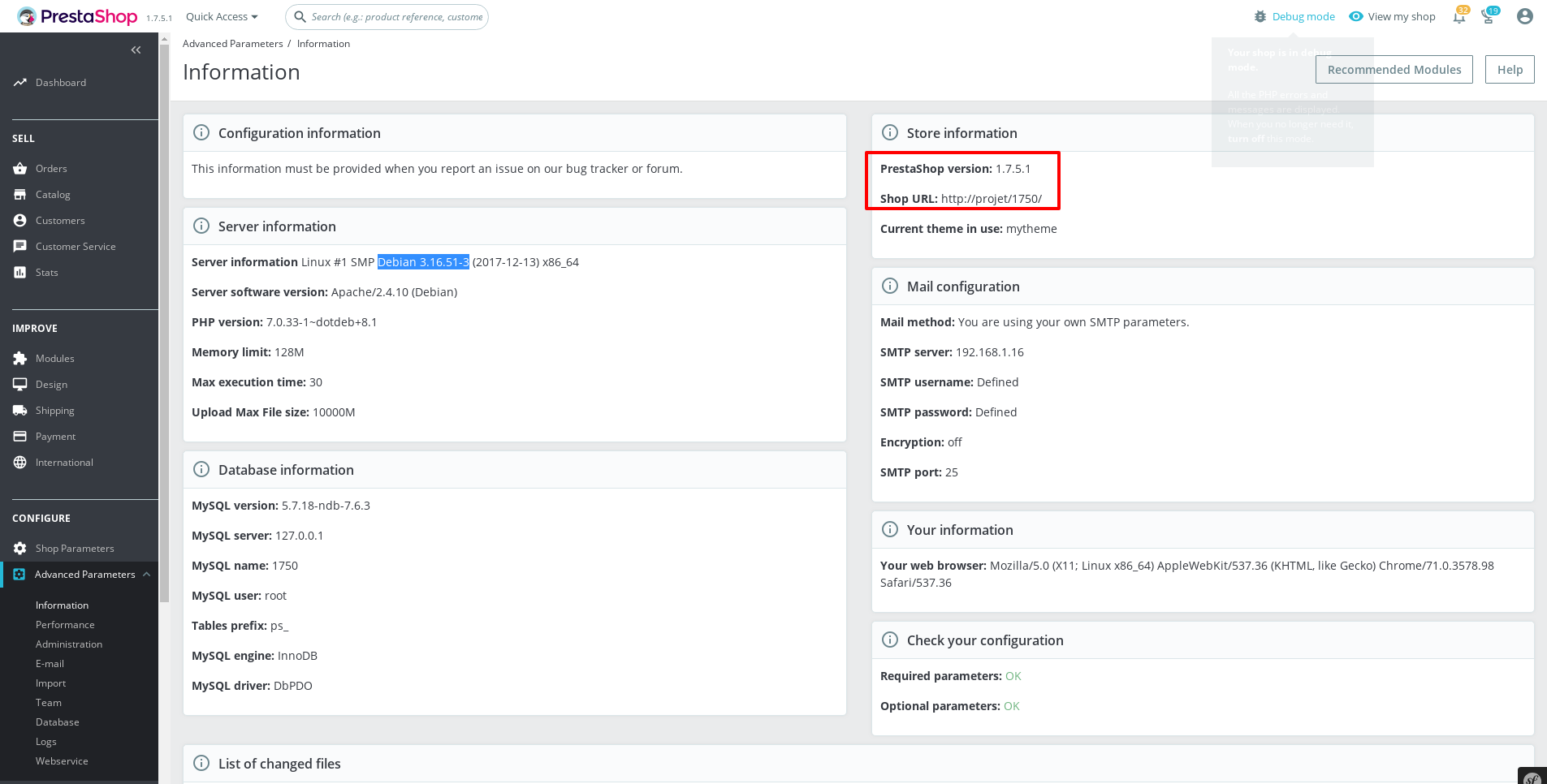Click the Debug mode bug icon

(1260, 16)
